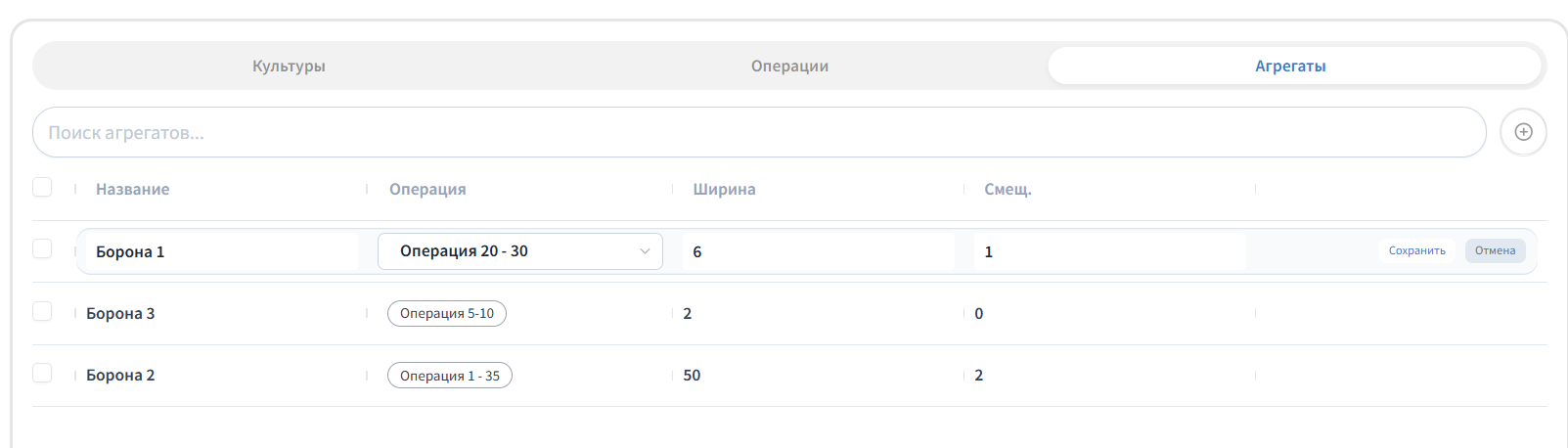The image size is (1568, 448).
Task: Select the Борона 2 row checkbox
Action: [42, 373]
